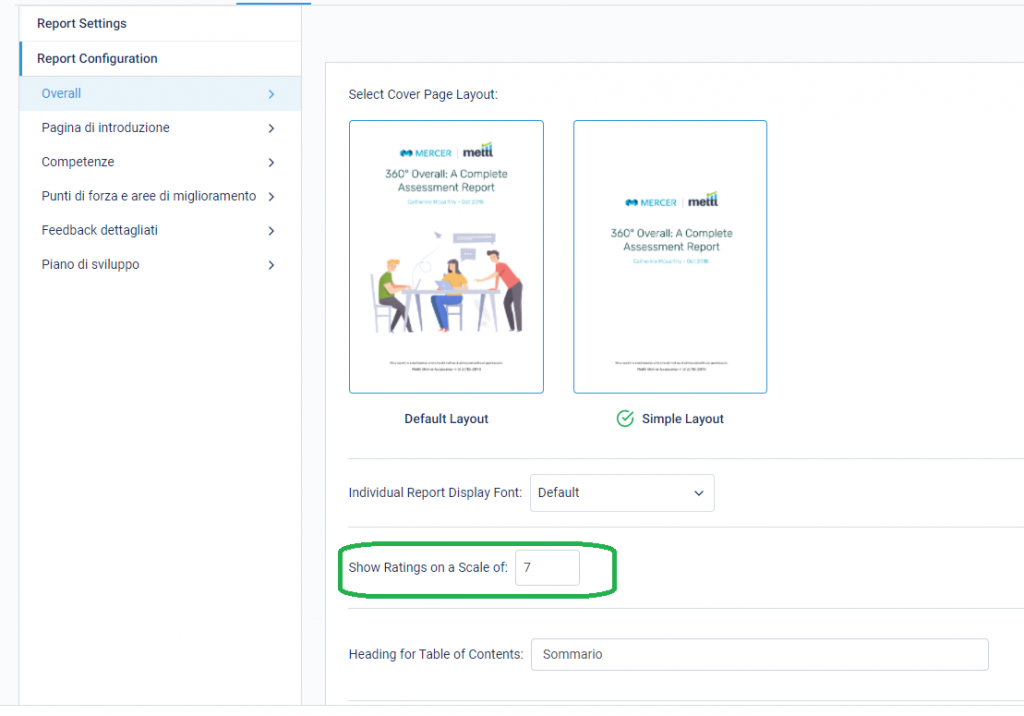The image size is (1024, 716).
Task: Expand the Piano di sviluppo section
Action: [270, 264]
